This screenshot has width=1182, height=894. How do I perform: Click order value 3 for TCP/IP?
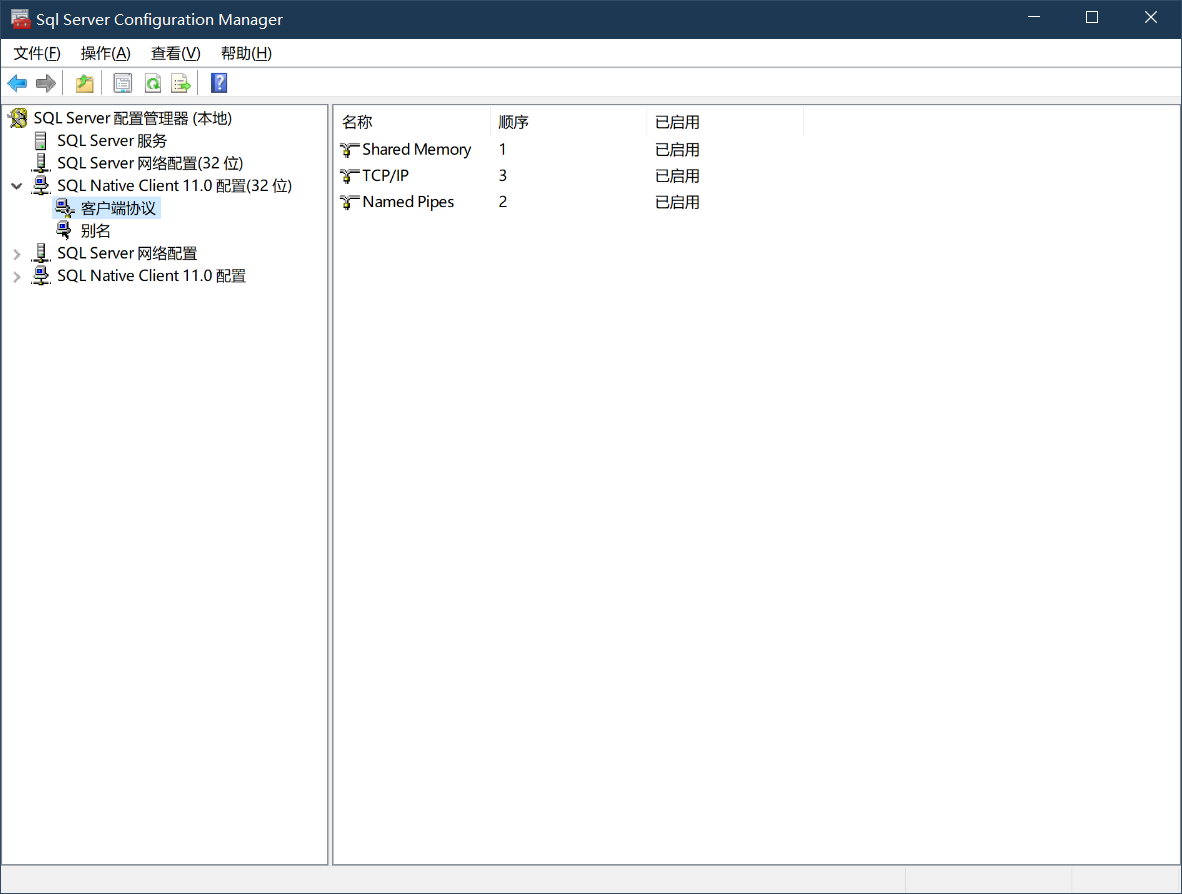502,176
